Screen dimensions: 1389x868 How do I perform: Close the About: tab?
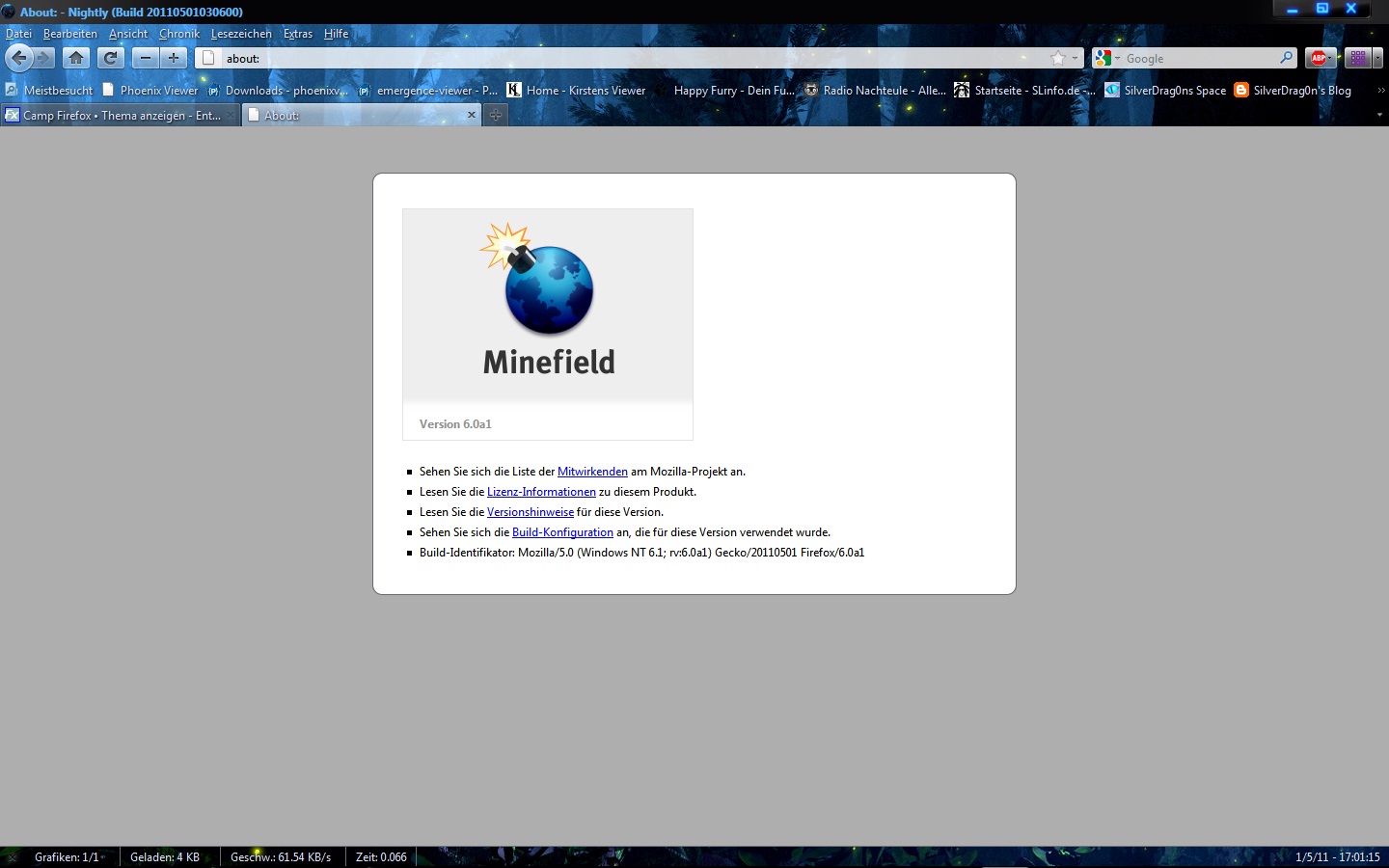(472, 115)
